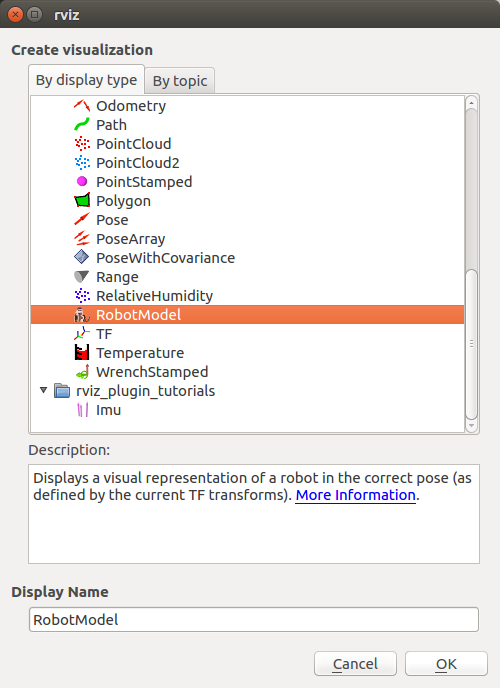Click the Display Name text field
Viewport: 500px width, 688px height.
(x=254, y=620)
